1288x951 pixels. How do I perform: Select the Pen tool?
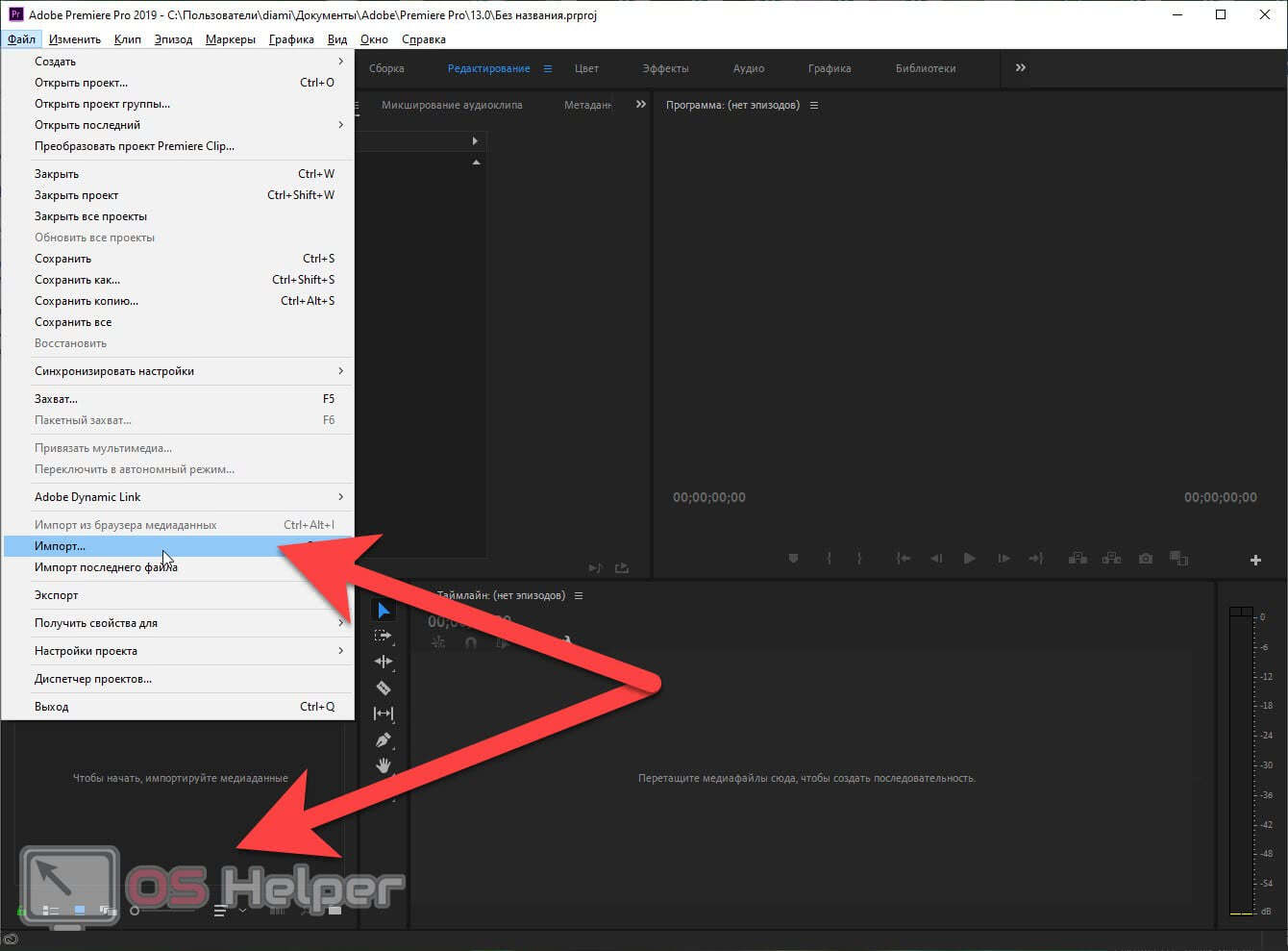[384, 740]
